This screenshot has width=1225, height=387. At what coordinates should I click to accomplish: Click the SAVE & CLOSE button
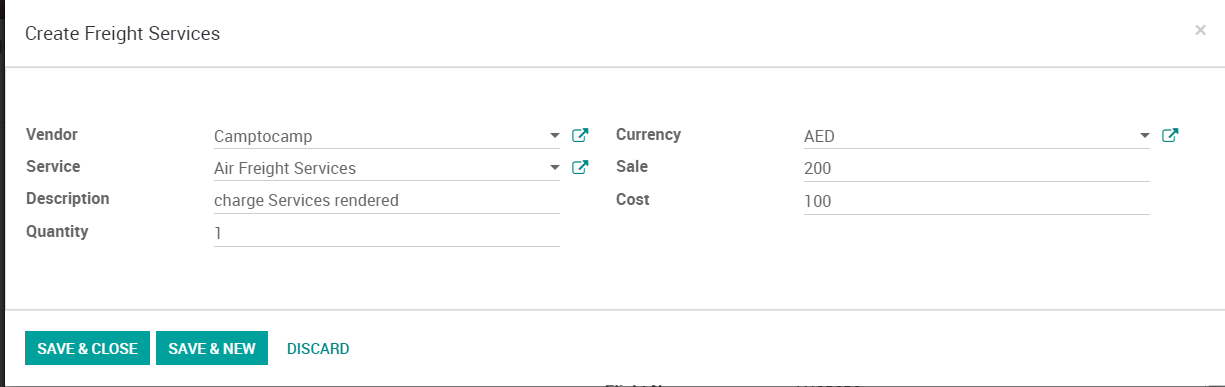(87, 348)
